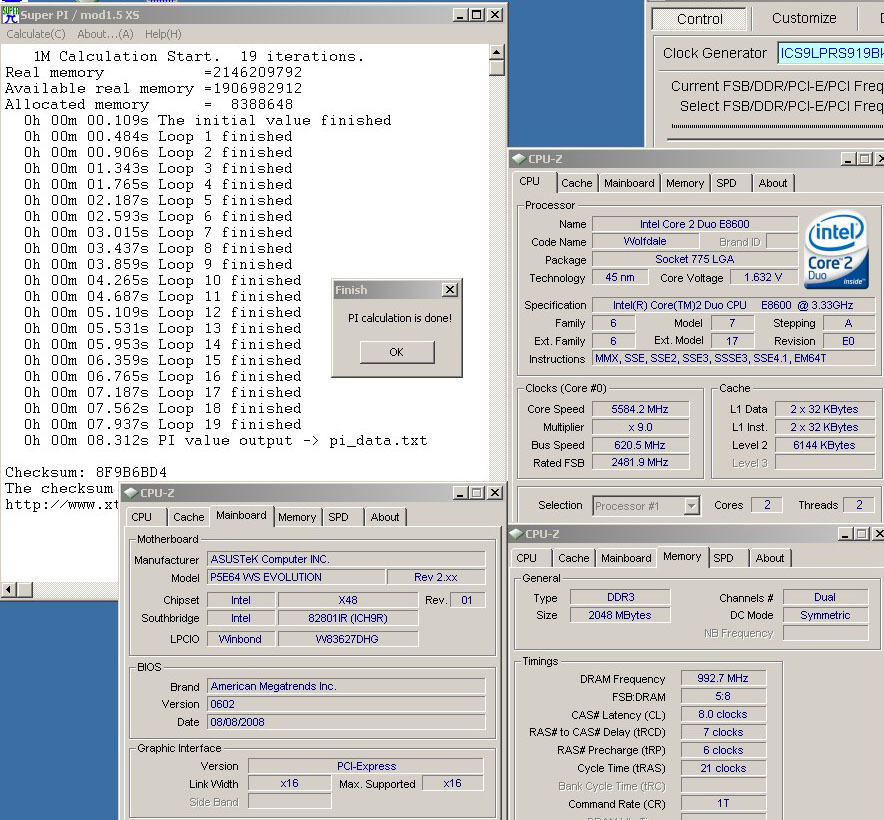Switch to the Customize tab in the clock generator tool
This screenshot has width=884, height=820.
(804, 18)
